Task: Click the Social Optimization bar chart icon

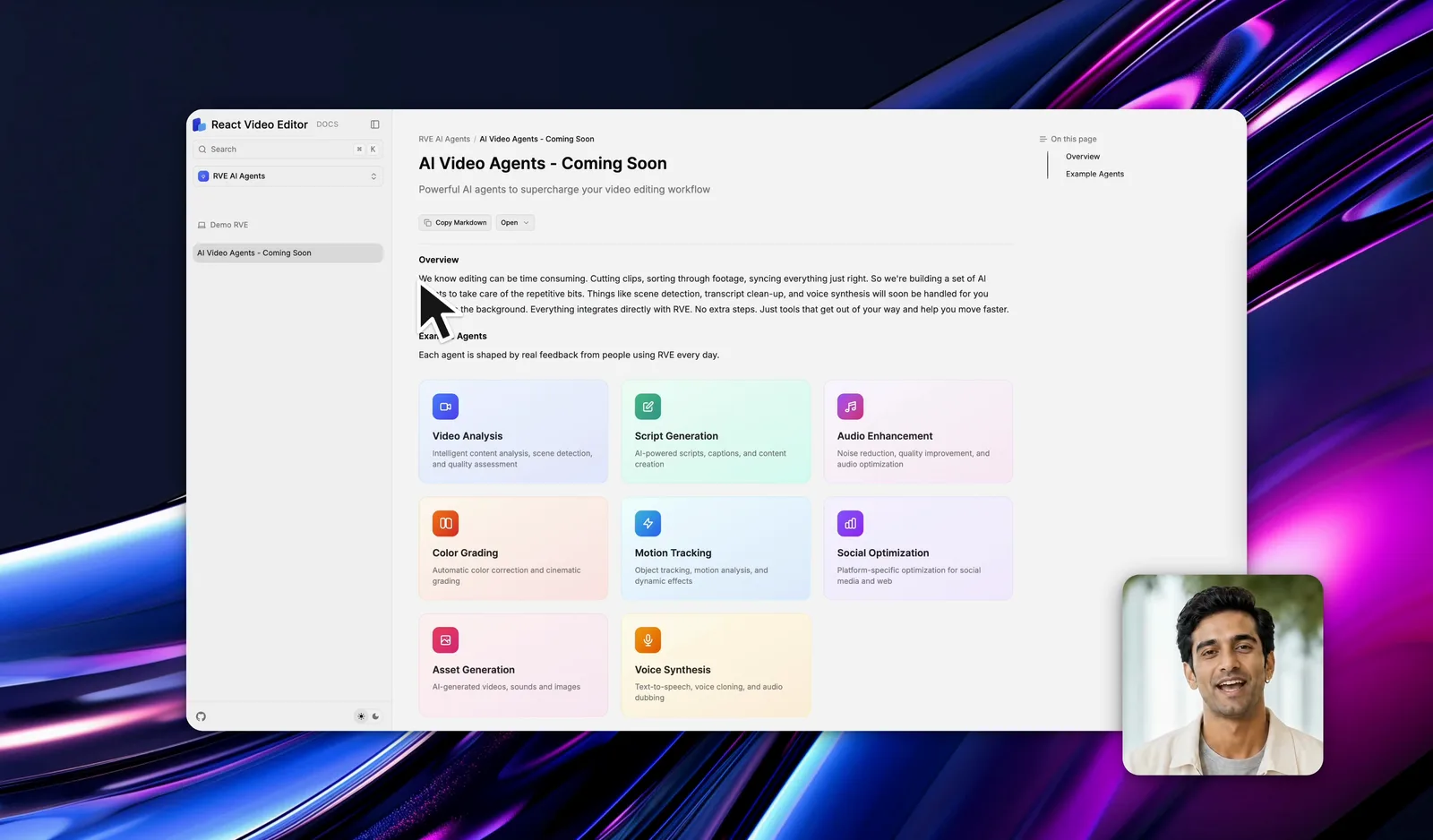Action: click(850, 523)
